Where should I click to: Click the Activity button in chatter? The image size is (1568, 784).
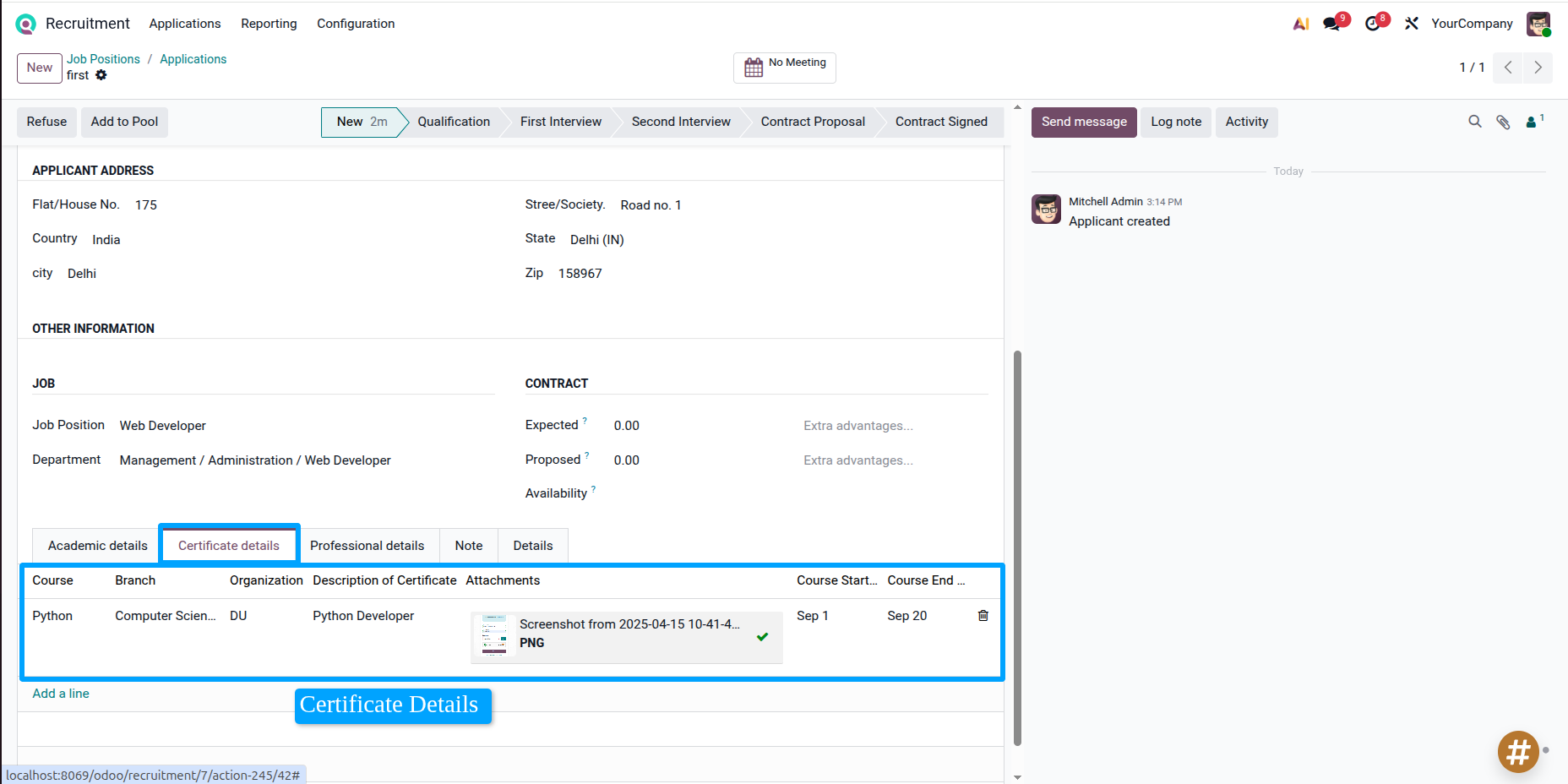(x=1247, y=122)
